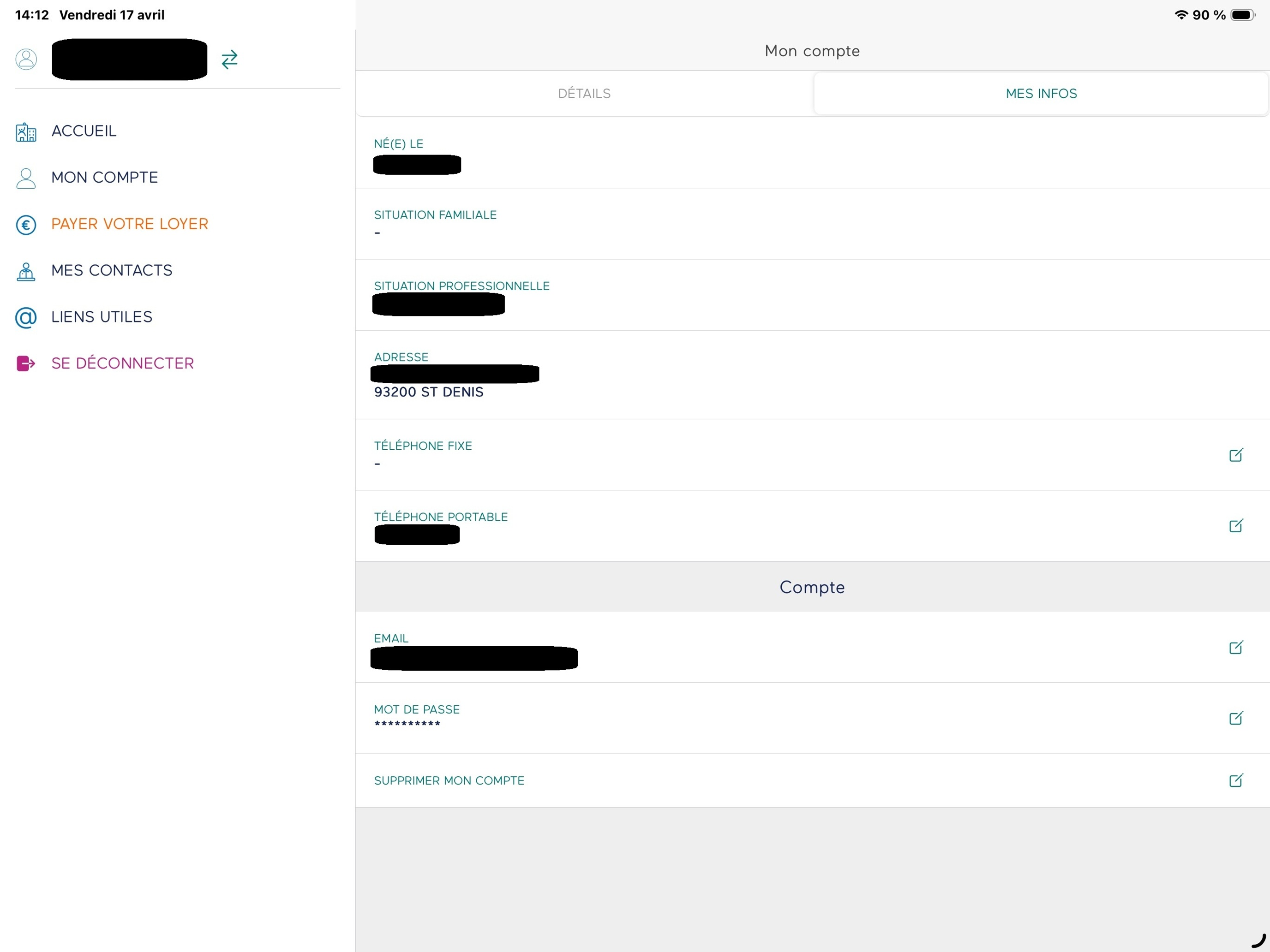Open MES CONTACTS menu entry

(x=112, y=271)
